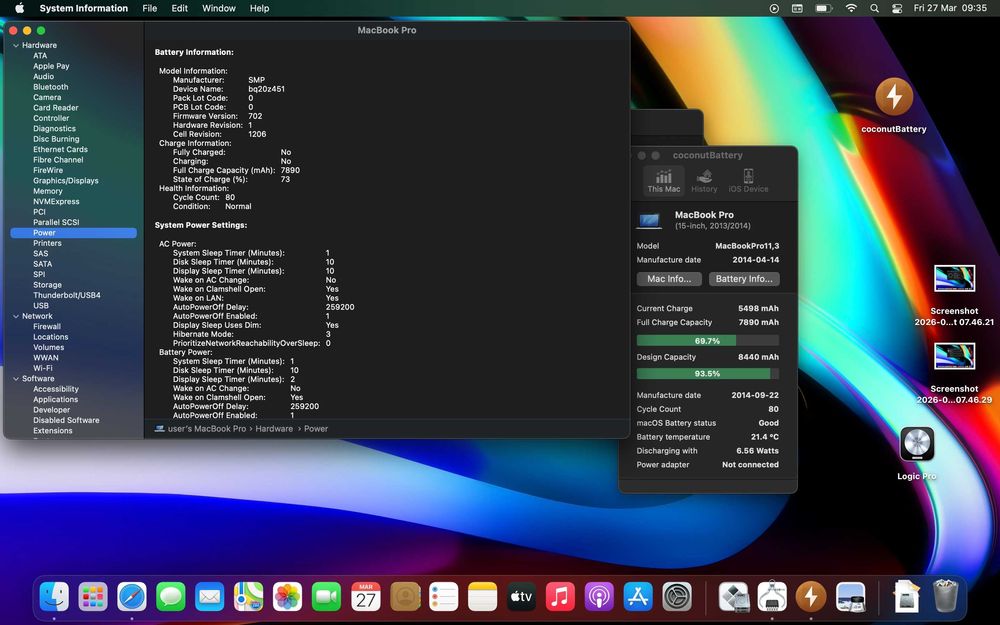The image size is (1000, 625).
Task: Open Notes from the Dock
Action: [x=482, y=597]
